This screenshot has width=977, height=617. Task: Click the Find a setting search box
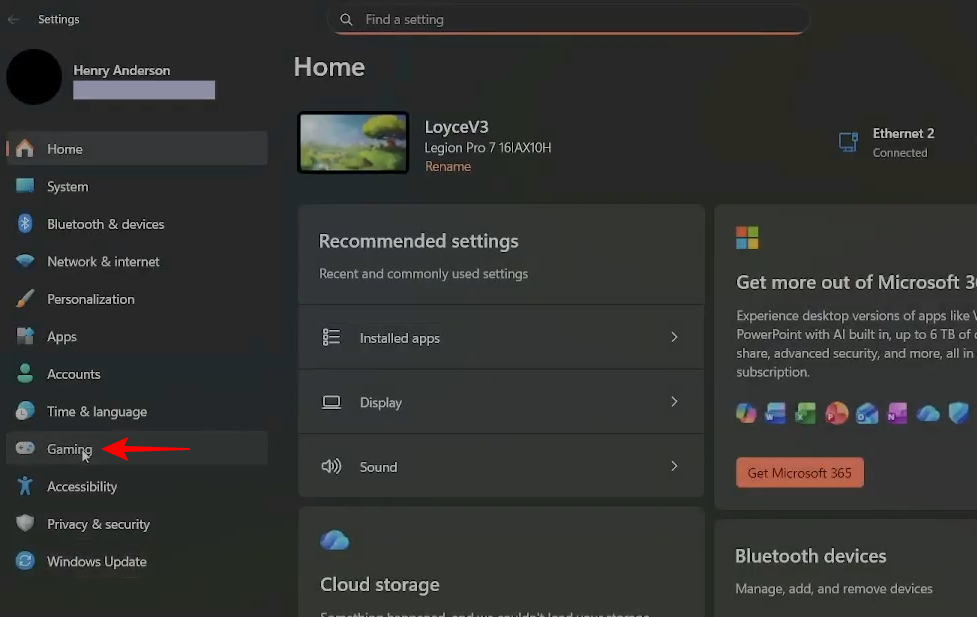(x=568, y=19)
